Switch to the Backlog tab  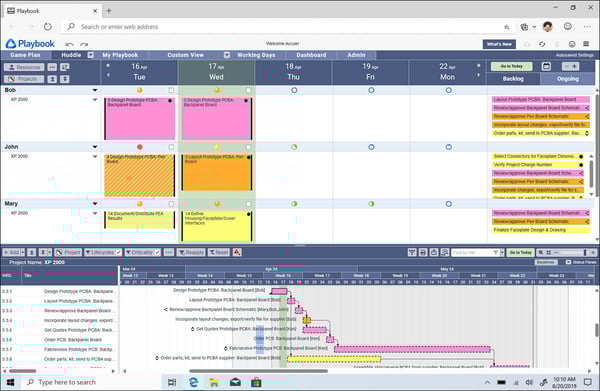click(513, 79)
